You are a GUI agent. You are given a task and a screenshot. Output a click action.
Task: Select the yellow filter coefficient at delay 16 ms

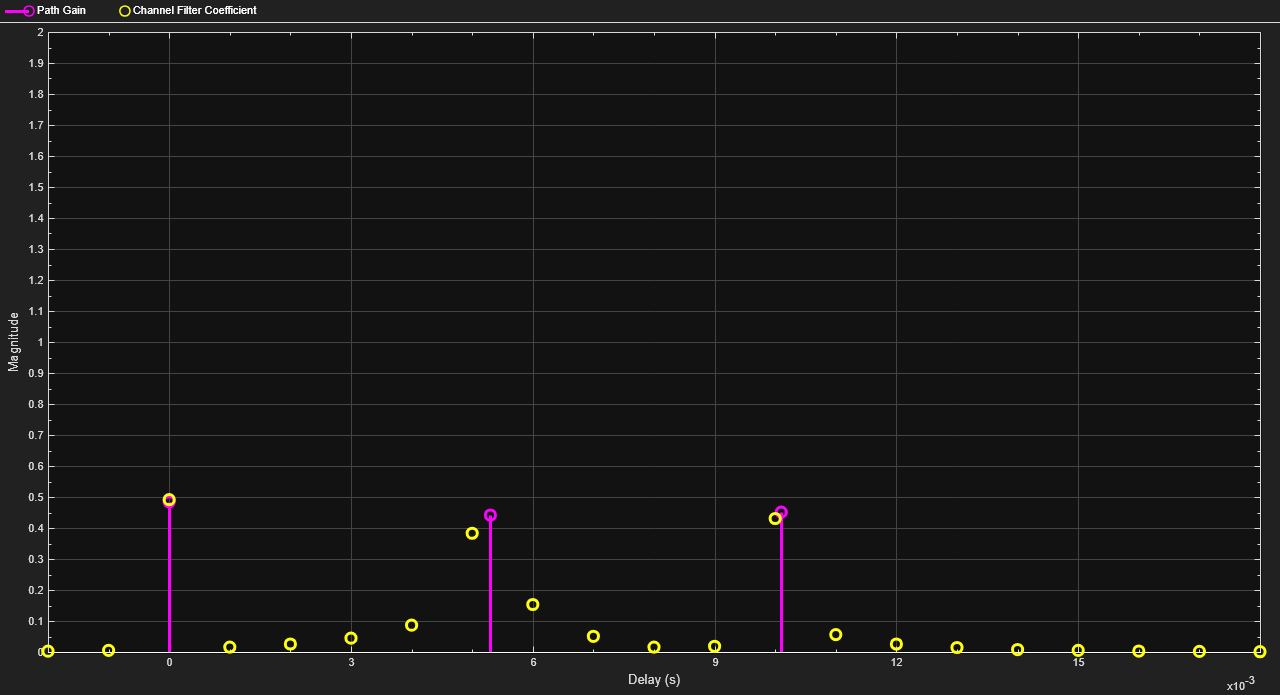click(1138, 651)
